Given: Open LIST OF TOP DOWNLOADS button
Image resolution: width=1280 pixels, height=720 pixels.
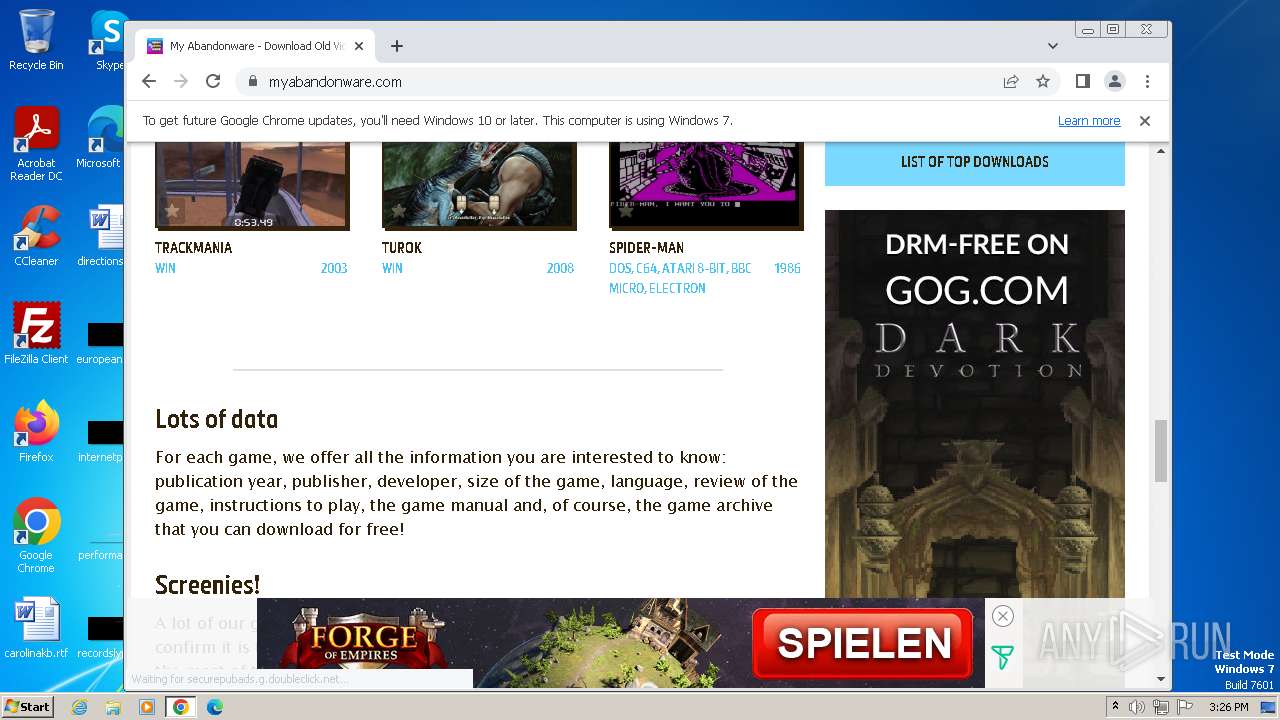Looking at the screenshot, I should pos(975,162).
